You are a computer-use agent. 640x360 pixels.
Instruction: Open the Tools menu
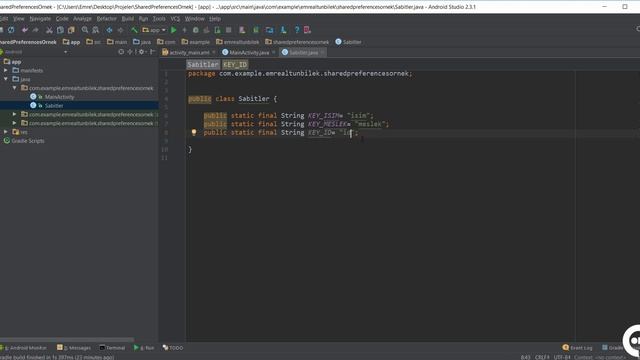[x=159, y=19]
